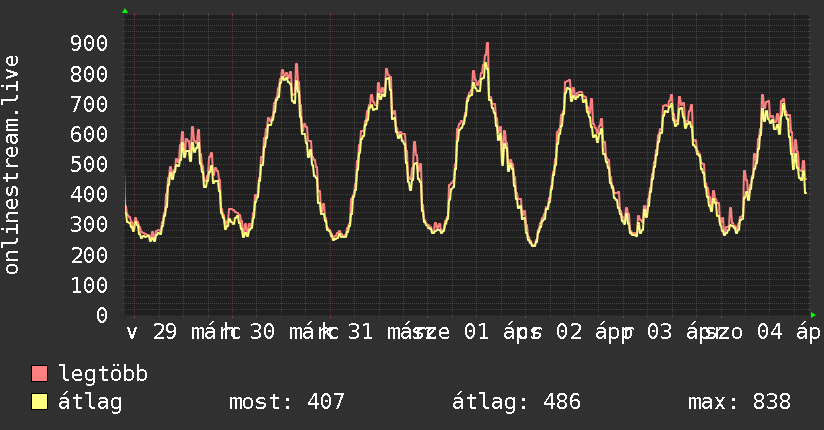Select the legtöbb legend label
The width and height of the screenshot is (824, 430).
tap(104, 374)
